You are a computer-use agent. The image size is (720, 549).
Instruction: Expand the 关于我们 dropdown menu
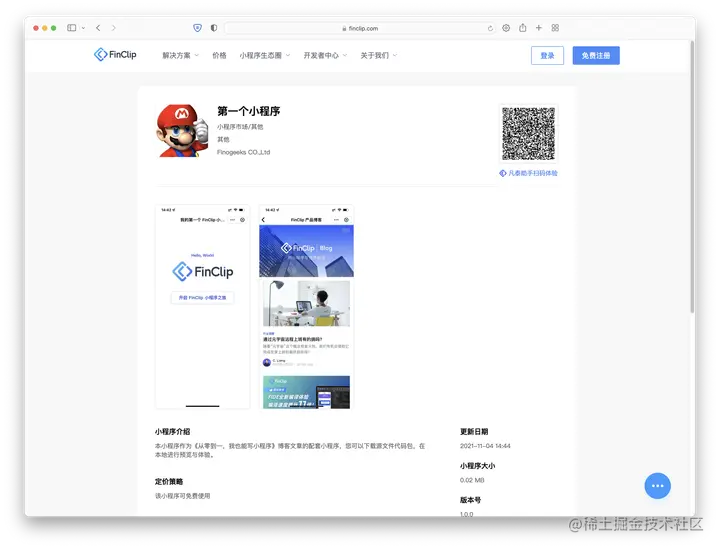(379, 56)
